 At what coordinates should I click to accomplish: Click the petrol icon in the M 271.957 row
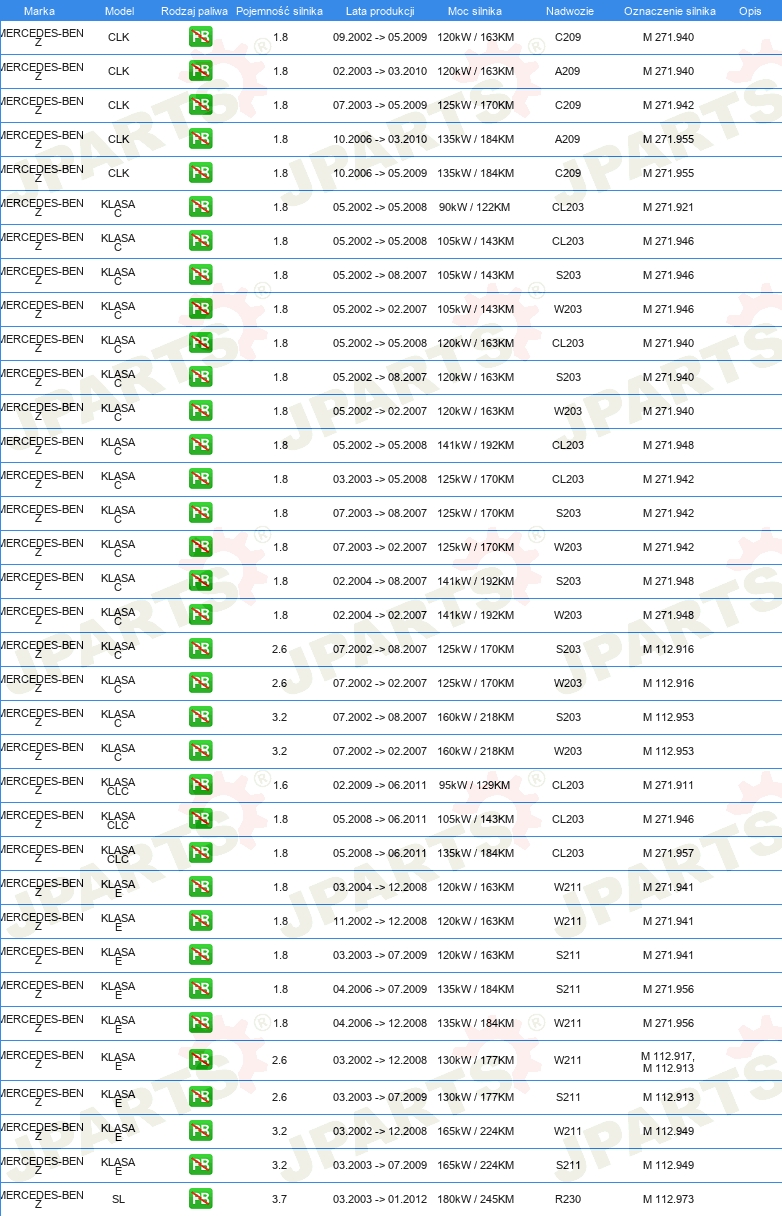(x=200, y=853)
